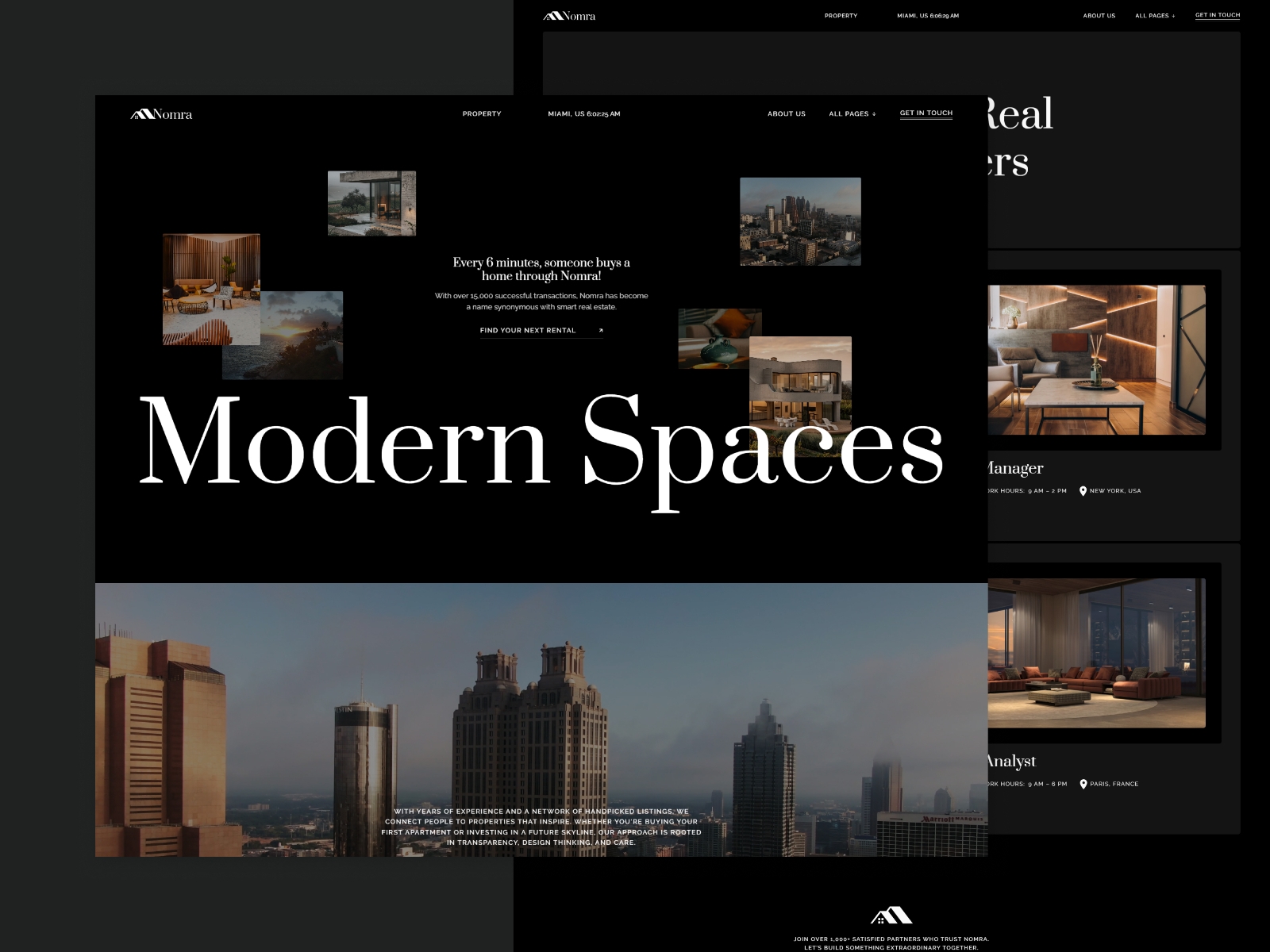Open the job card image above New York listing

[x=1096, y=360]
